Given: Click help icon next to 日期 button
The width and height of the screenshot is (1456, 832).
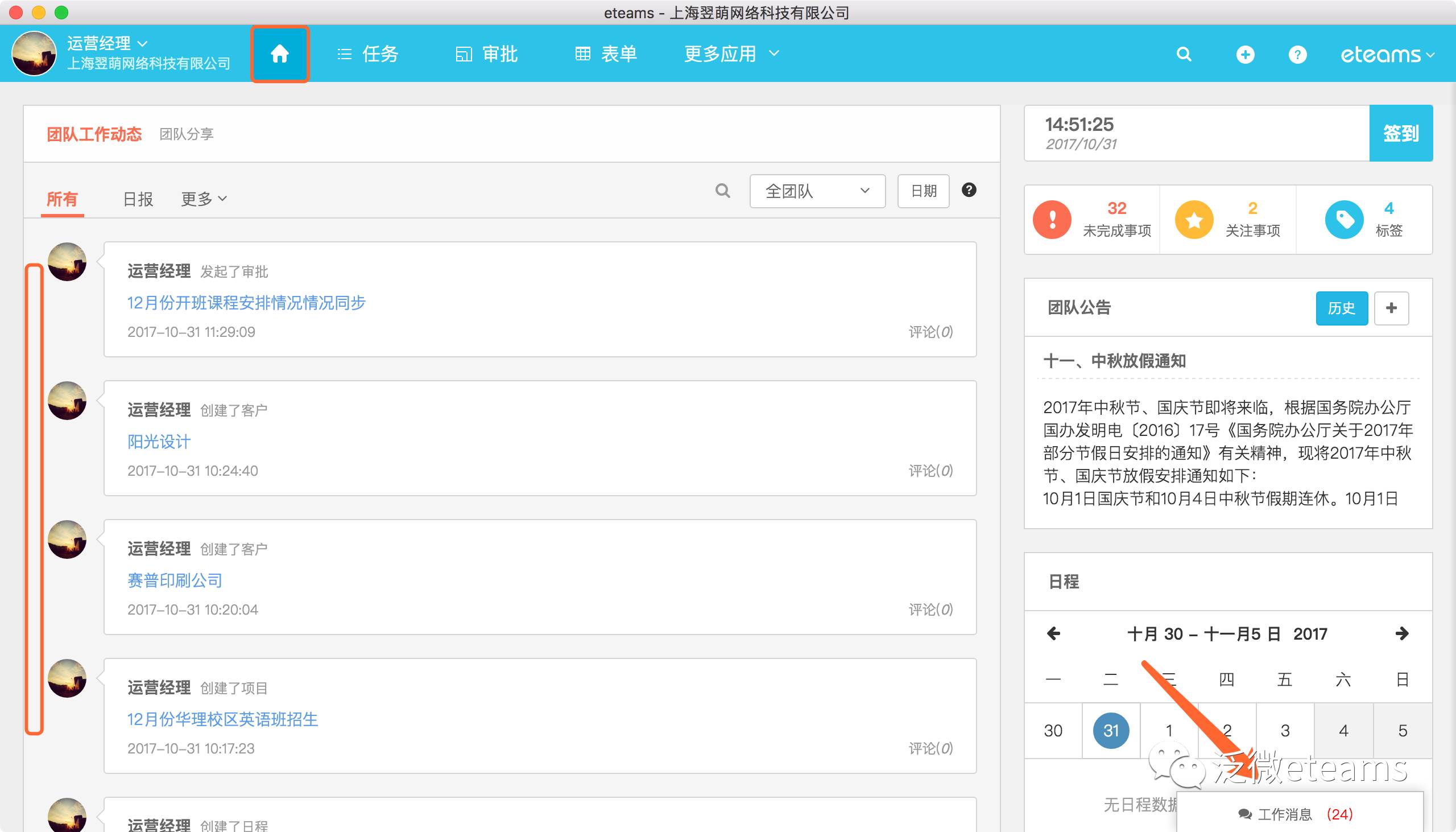Looking at the screenshot, I should point(969,190).
